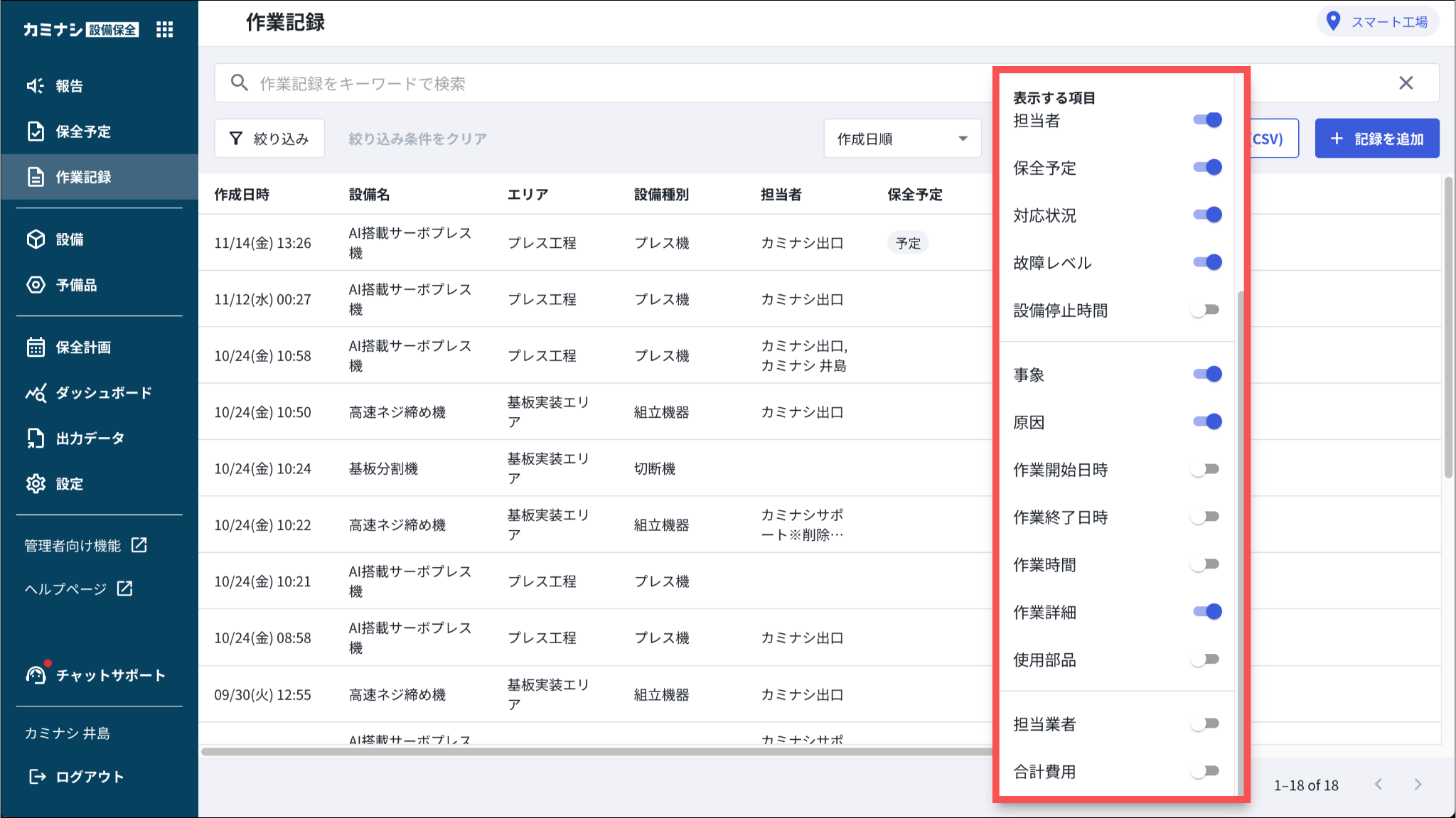Click the ログアウト exit icon
Image resolution: width=1456 pixels, height=818 pixels.
[x=37, y=777]
